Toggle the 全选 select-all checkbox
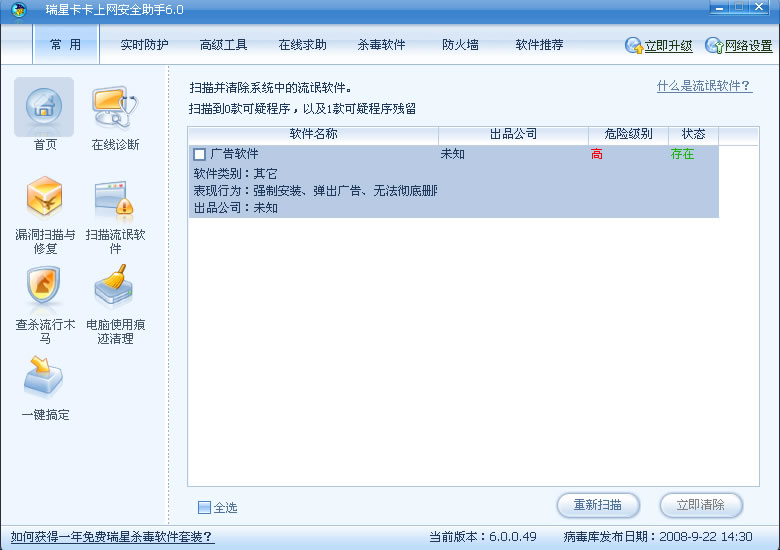The width and height of the screenshot is (780, 550). tap(204, 507)
